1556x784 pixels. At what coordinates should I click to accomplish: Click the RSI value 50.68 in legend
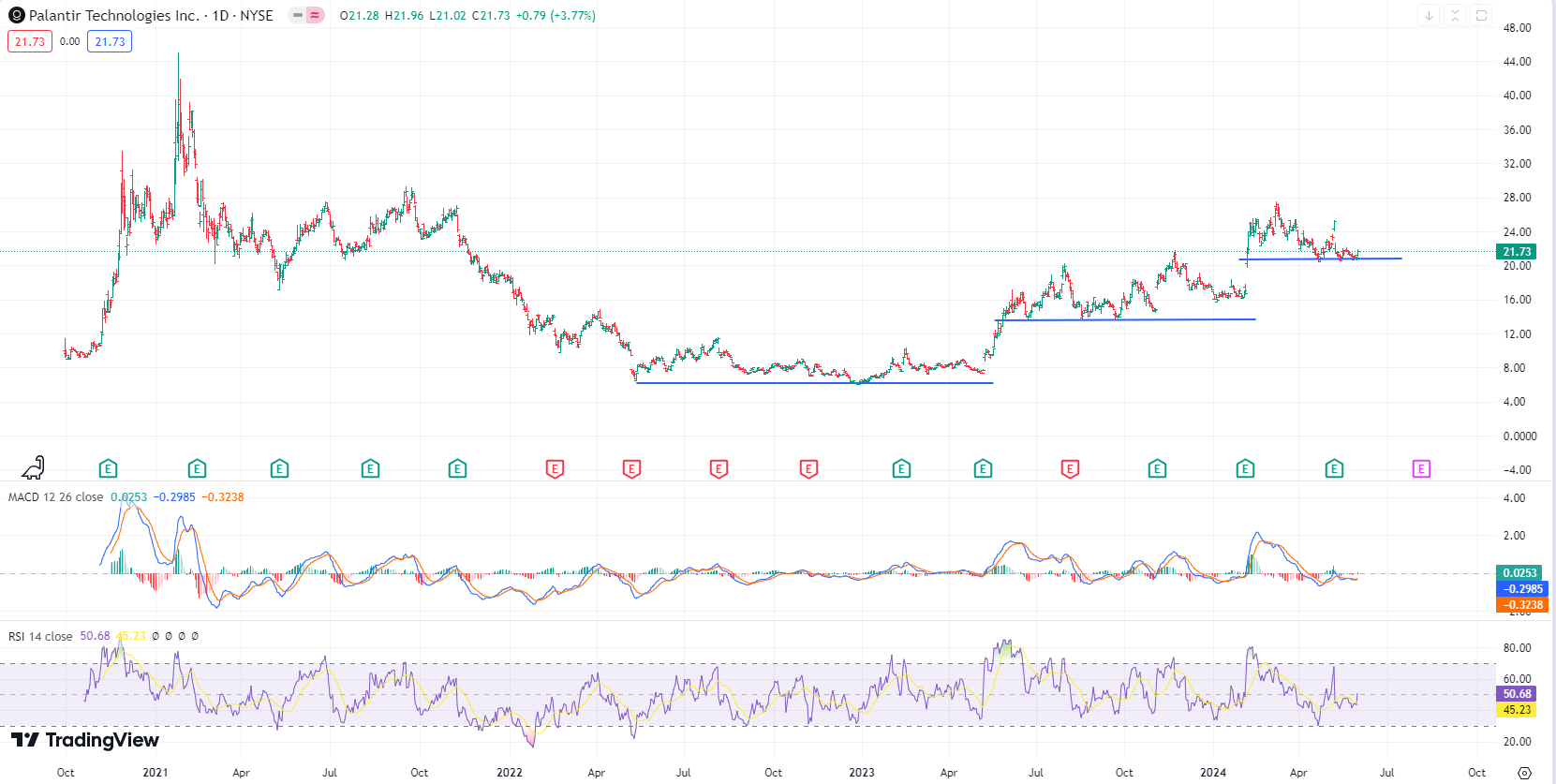pos(95,636)
